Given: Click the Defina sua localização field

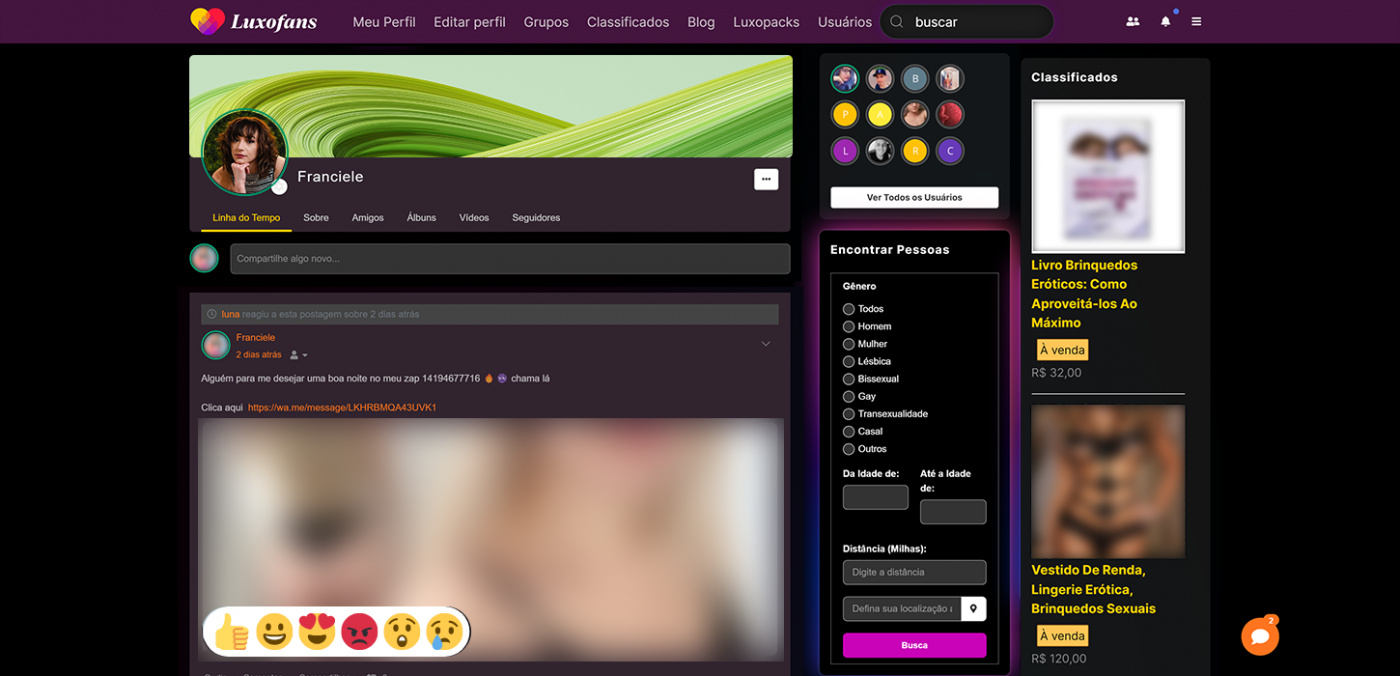Looking at the screenshot, I should tap(902, 608).
